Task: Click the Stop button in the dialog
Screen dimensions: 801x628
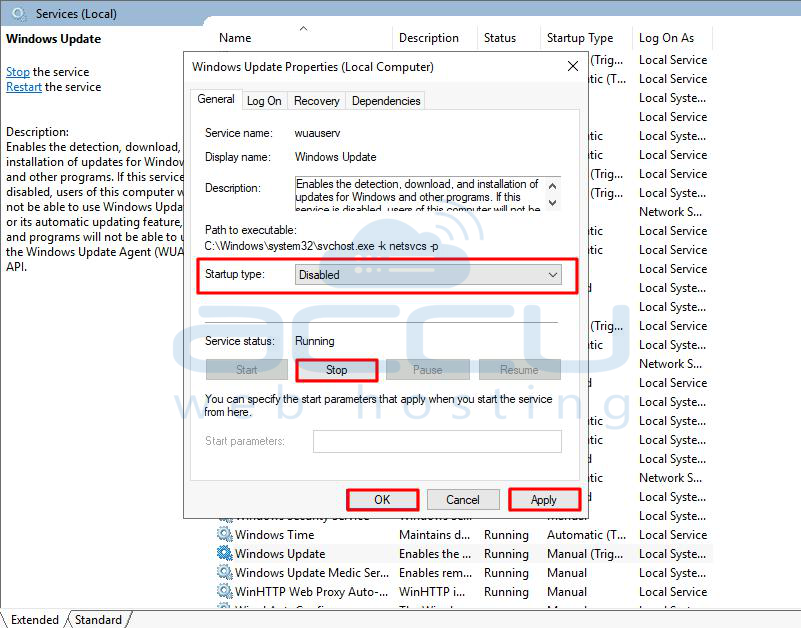Action: 337,370
